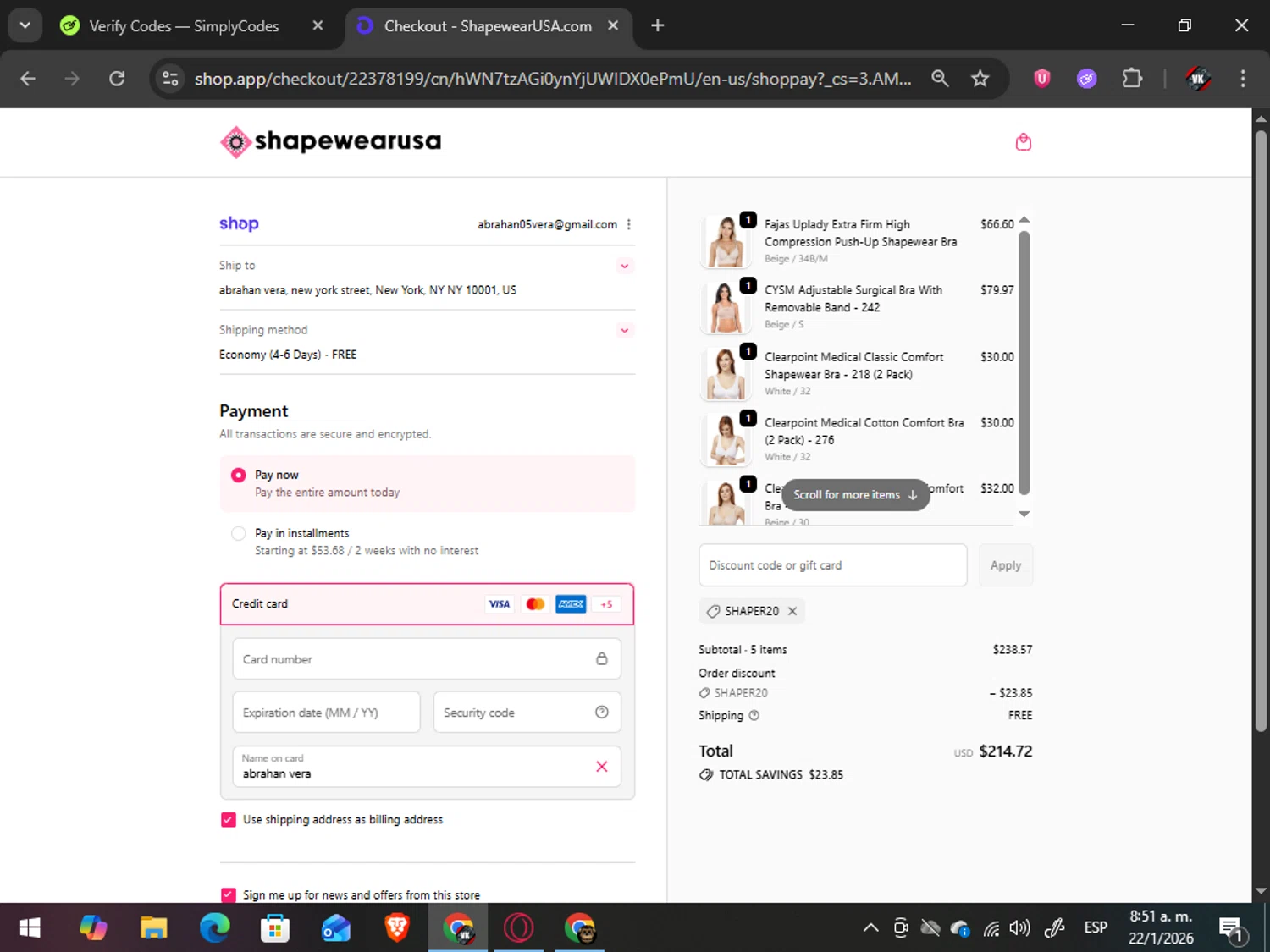Image resolution: width=1270 pixels, height=952 pixels.
Task: Click scroll down arrow in item list
Action: [x=1024, y=514]
